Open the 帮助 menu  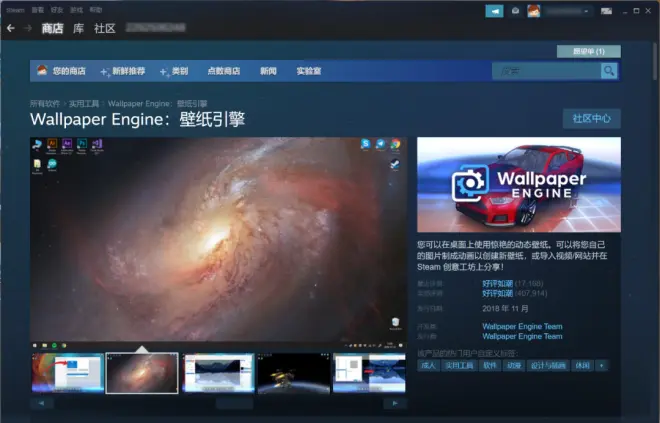[96, 10]
